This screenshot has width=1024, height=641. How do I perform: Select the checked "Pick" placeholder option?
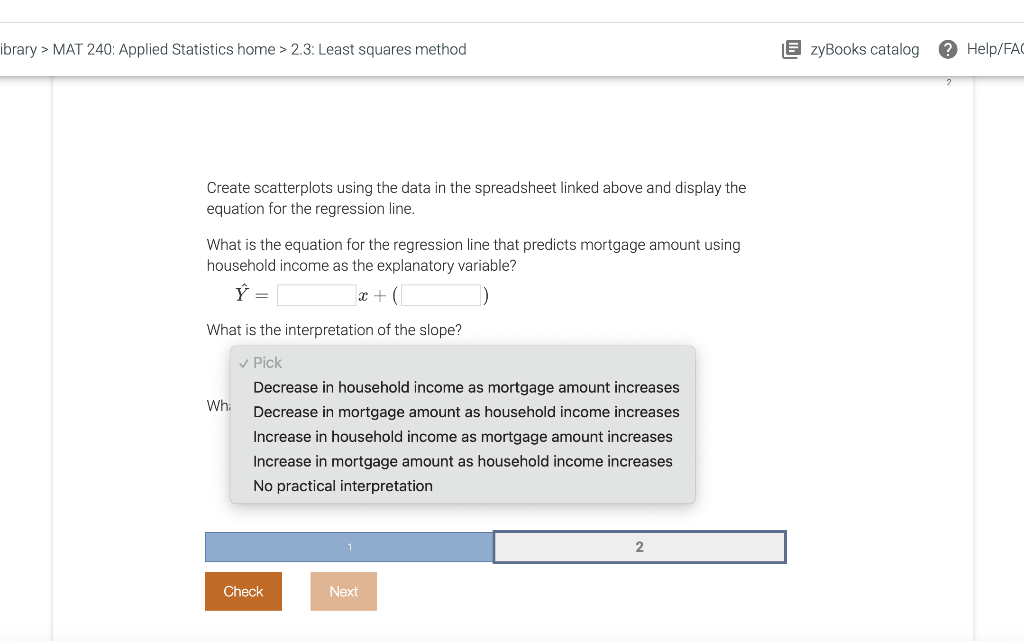tap(264, 362)
